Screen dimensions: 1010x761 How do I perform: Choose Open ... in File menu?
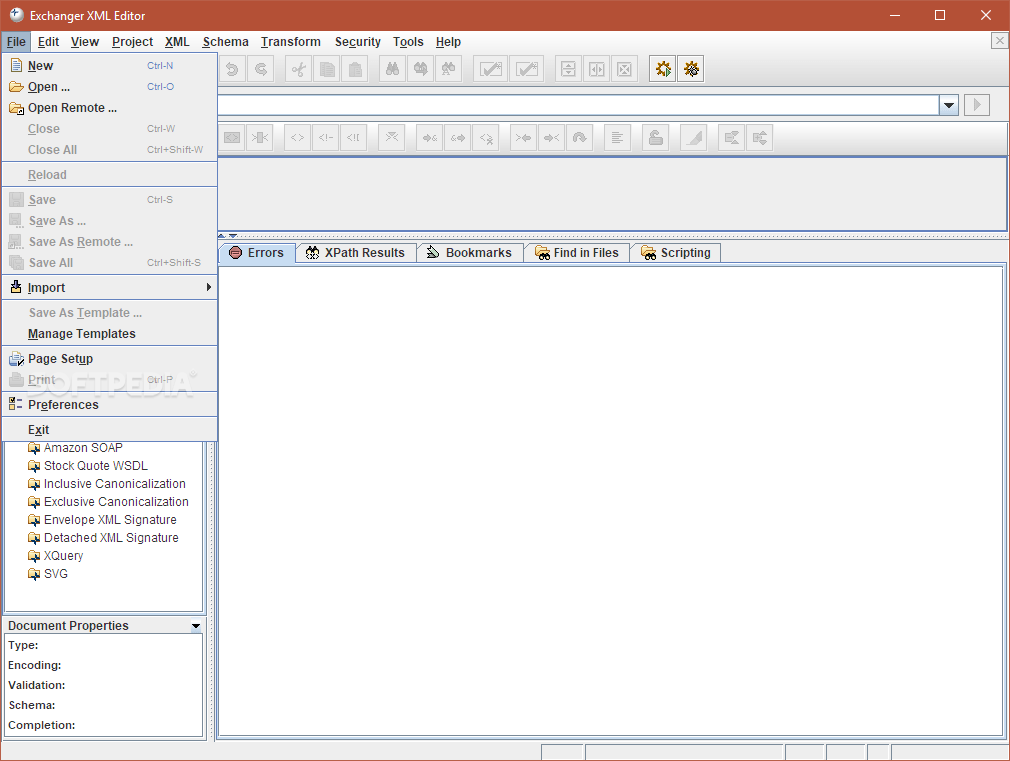pyautogui.click(x=110, y=86)
